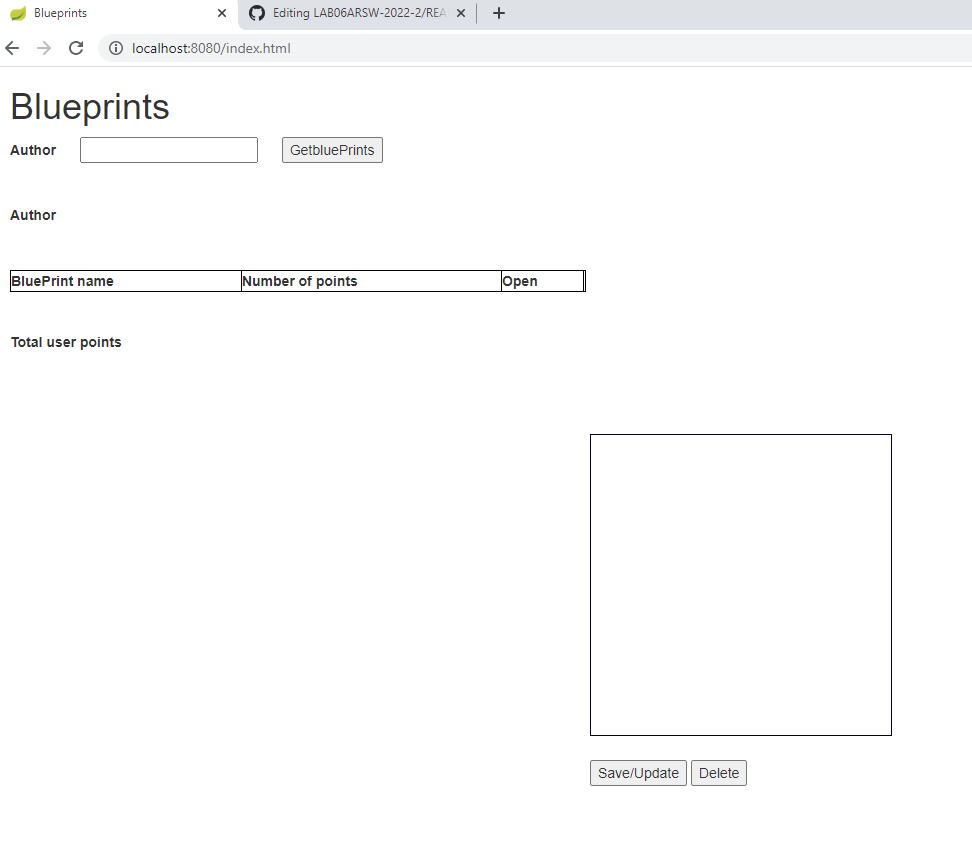Image resolution: width=972 pixels, height=852 pixels.
Task: View site information icon in address bar
Action: coord(116,48)
